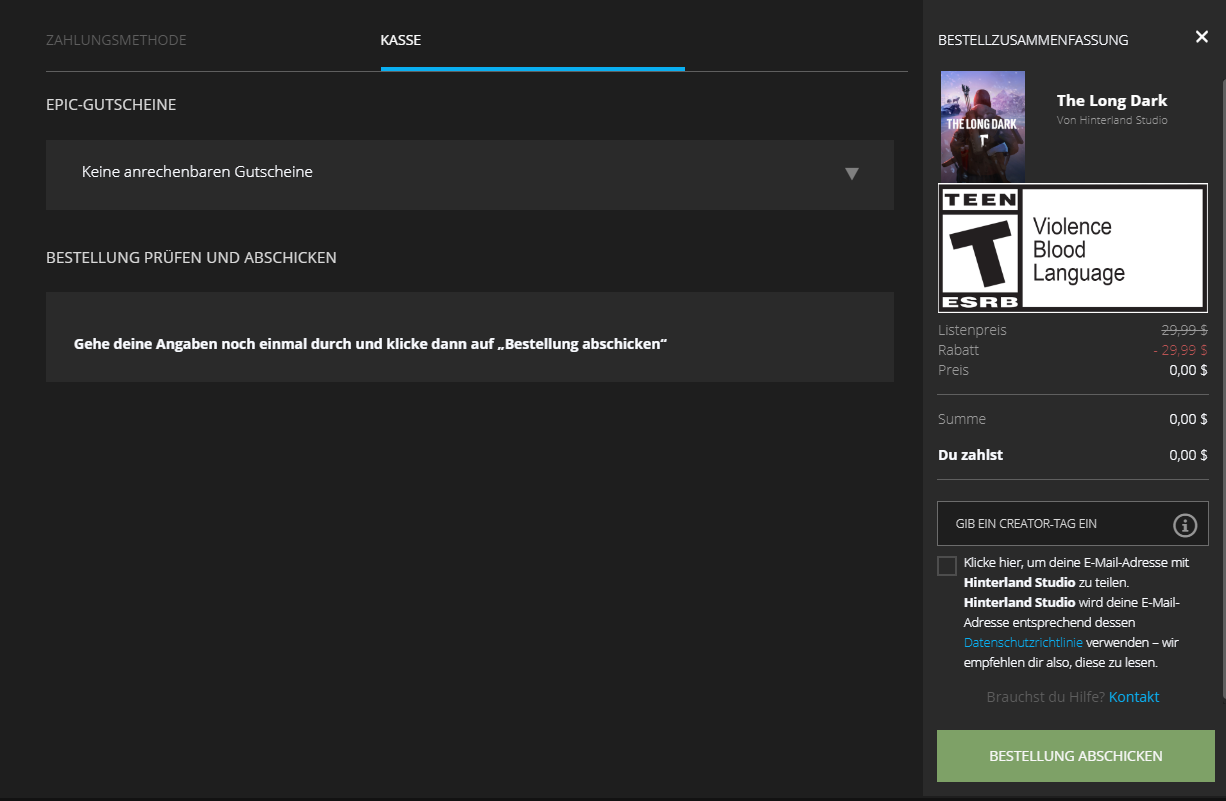Follow the Kontakt help link
Screen dimensions: 1226x801
(1133, 697)
